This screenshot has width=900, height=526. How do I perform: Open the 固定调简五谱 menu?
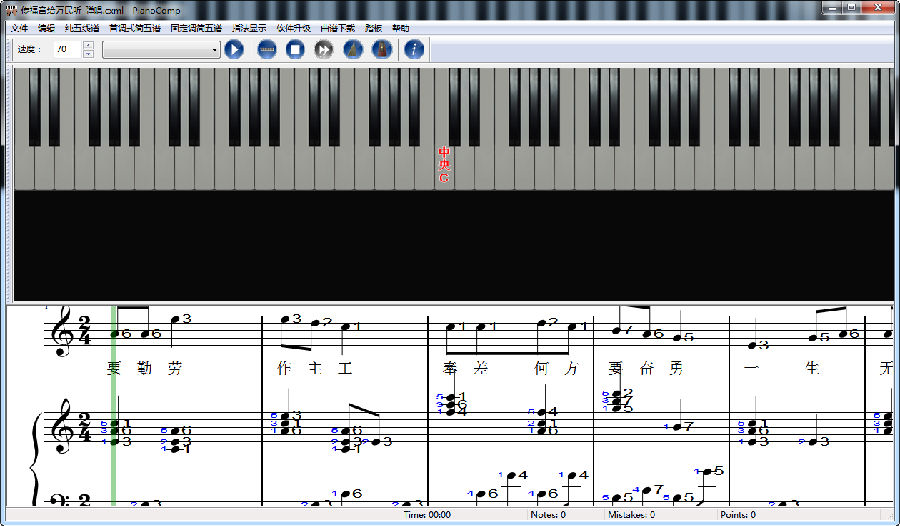(x=196, y=28)
